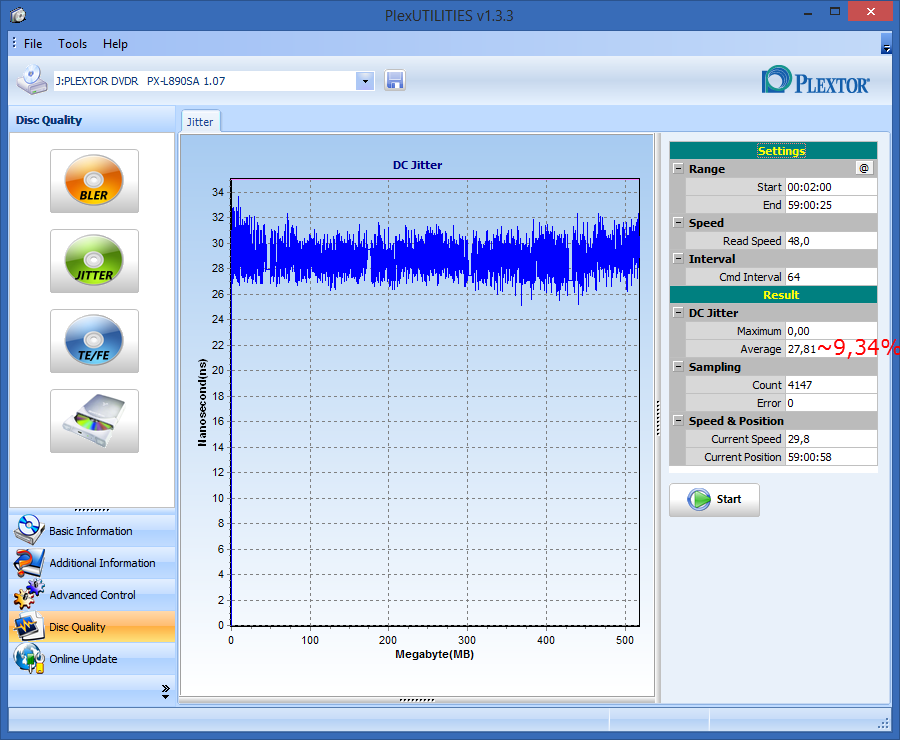Open the TE/FE test
The width and height of the screenshot is (900, 740).
pos(94,341)
